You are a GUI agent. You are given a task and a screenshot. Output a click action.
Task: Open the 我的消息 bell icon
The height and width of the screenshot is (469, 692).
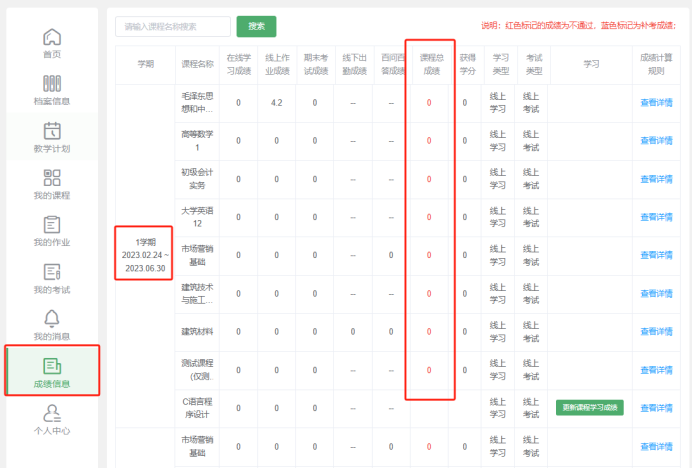tap(52, 319)
